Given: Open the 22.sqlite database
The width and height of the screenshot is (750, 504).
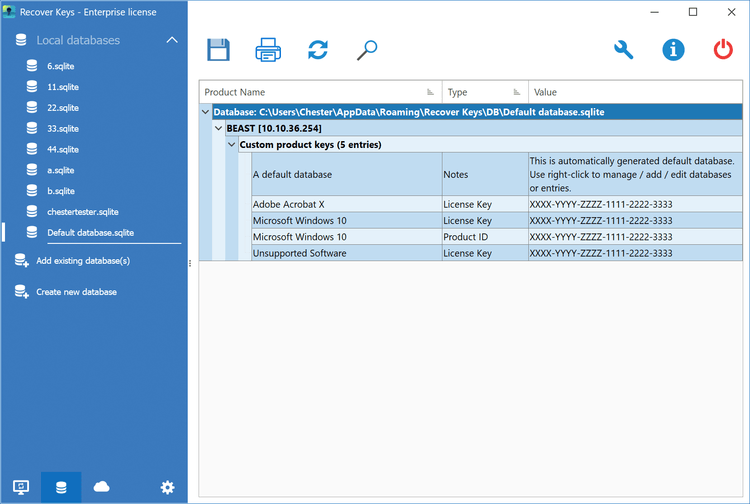Looking at the screenshot, I should (63, 108).
